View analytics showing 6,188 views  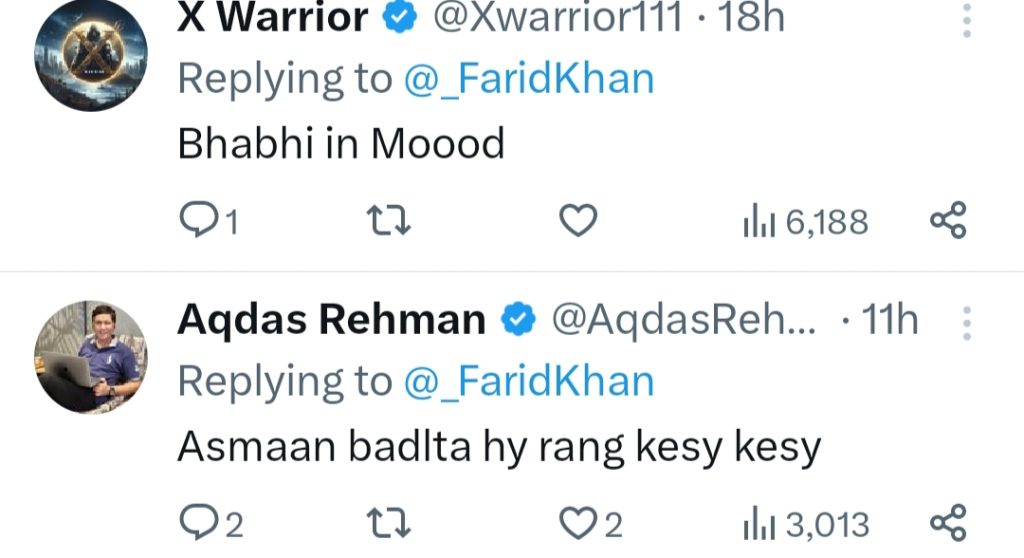(x=805, y=222)
